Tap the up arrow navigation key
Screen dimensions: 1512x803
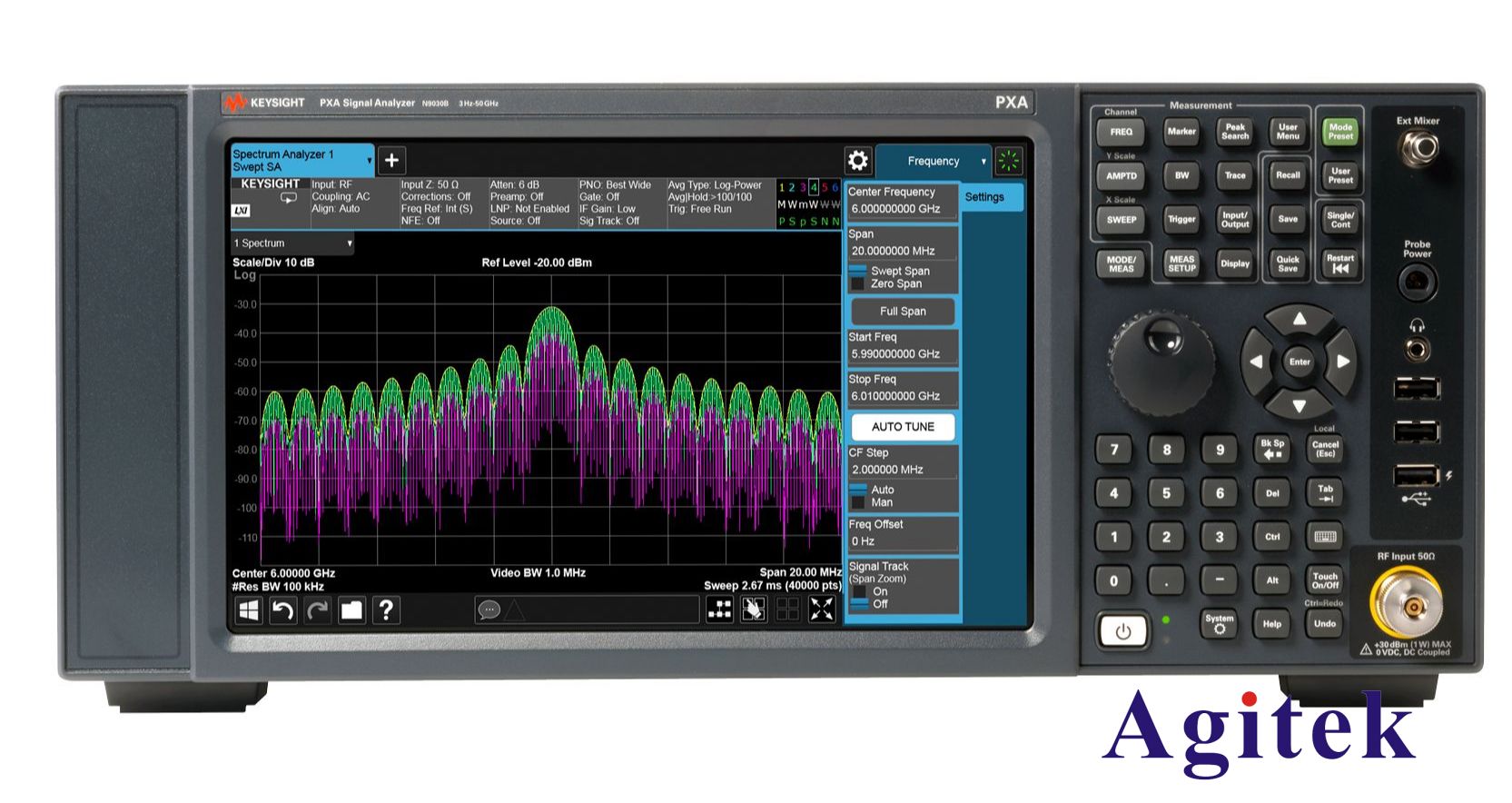pyautogui.click(x=1300, y=320)
